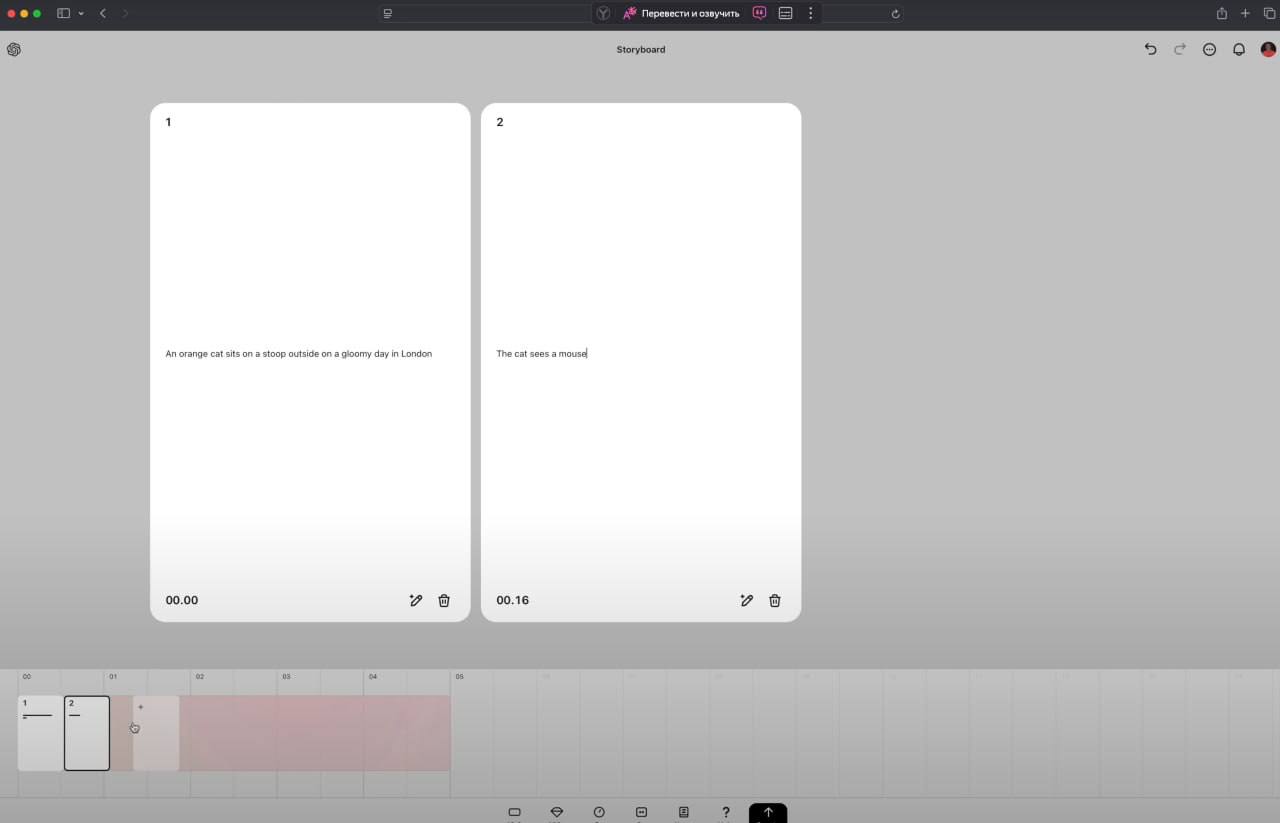Click the edit pencil icon on card 1
This screenshot has width=1280, height=823.
416,600
